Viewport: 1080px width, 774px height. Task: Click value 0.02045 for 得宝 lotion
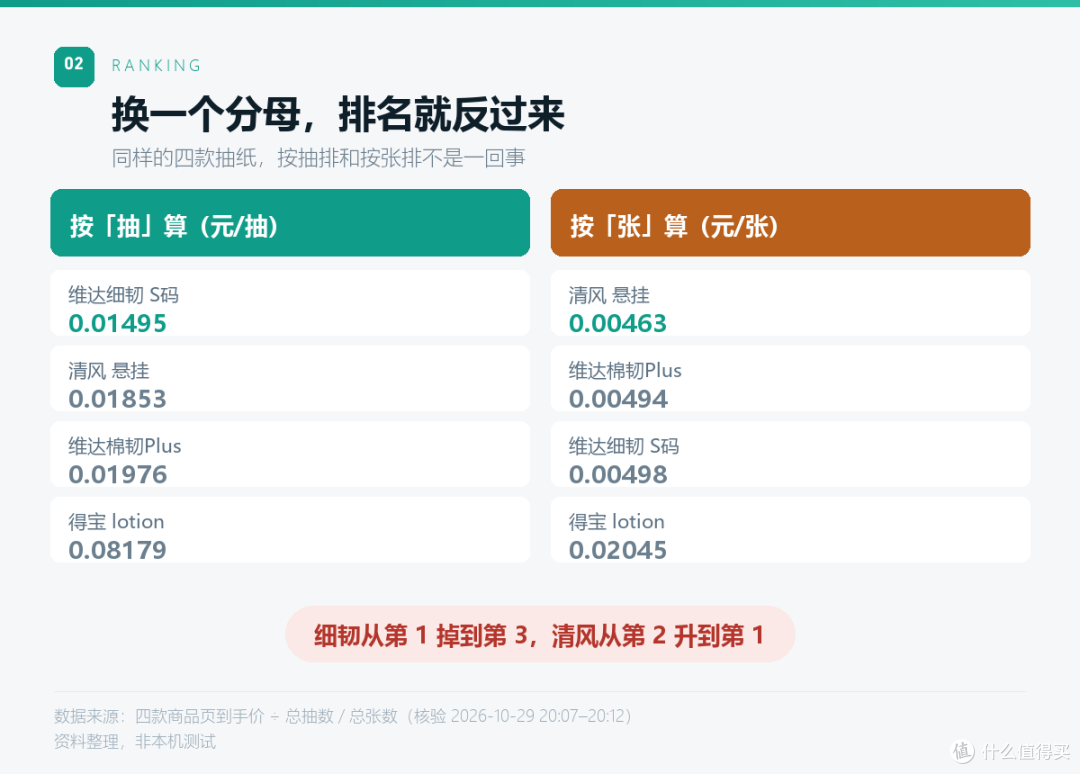(618, 550)
